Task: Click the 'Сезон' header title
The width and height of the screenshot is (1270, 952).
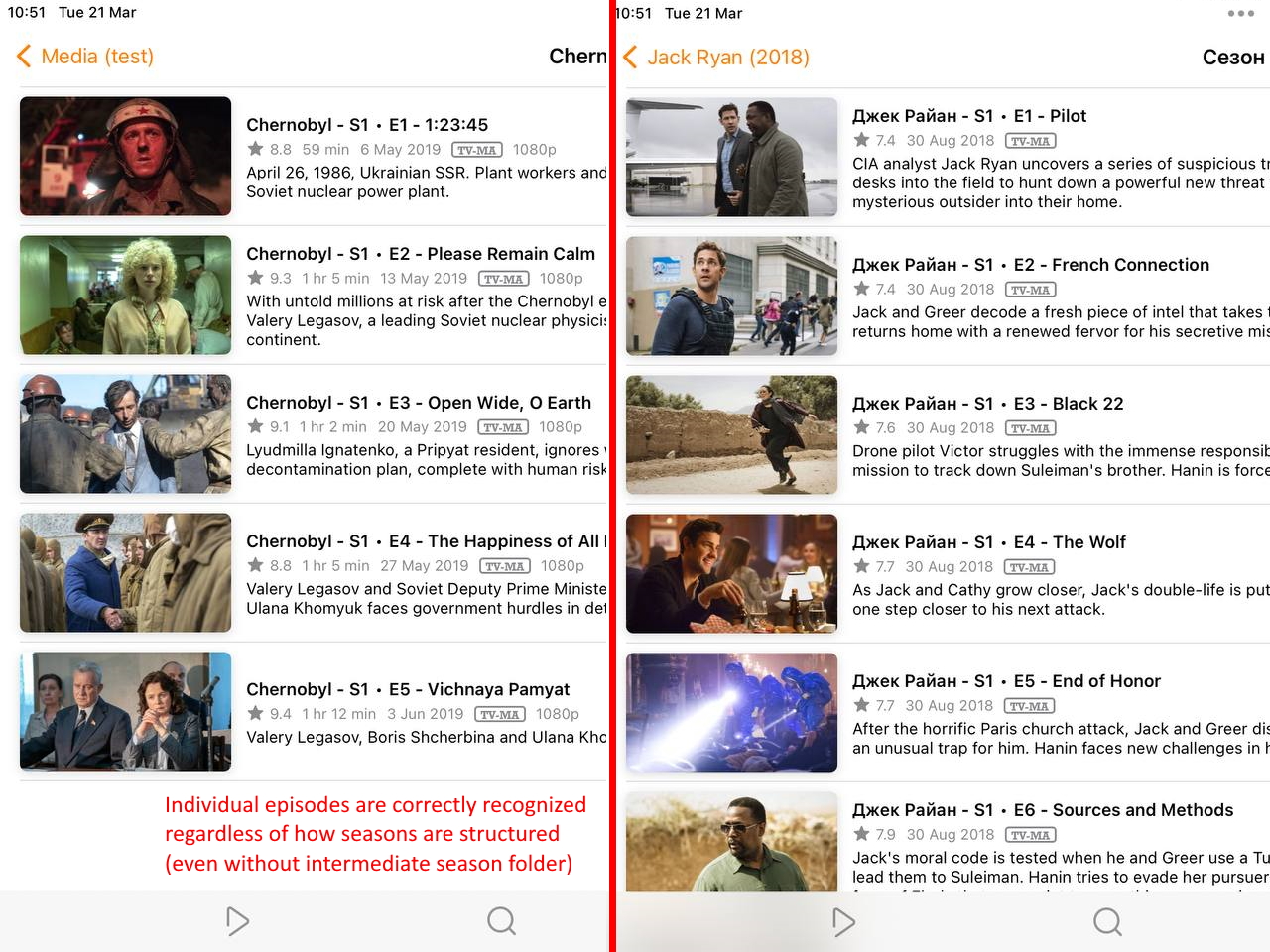Action: pos(1234,58)
